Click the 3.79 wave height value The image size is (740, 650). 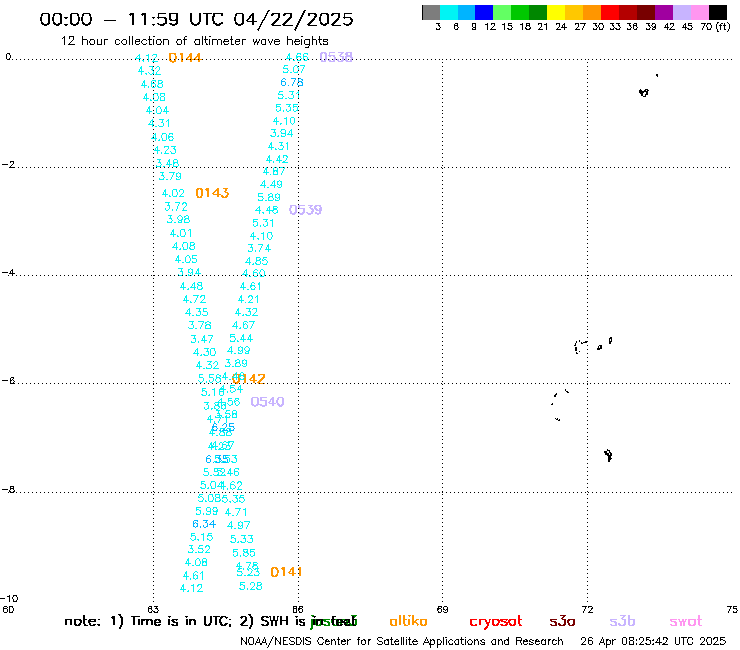coord(170,177)
